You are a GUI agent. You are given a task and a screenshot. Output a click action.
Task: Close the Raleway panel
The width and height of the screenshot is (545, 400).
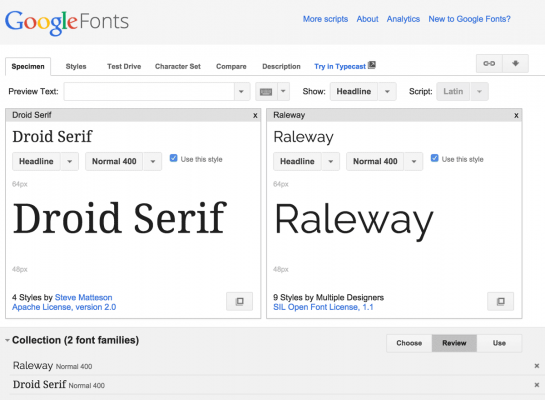pos(516,115)
